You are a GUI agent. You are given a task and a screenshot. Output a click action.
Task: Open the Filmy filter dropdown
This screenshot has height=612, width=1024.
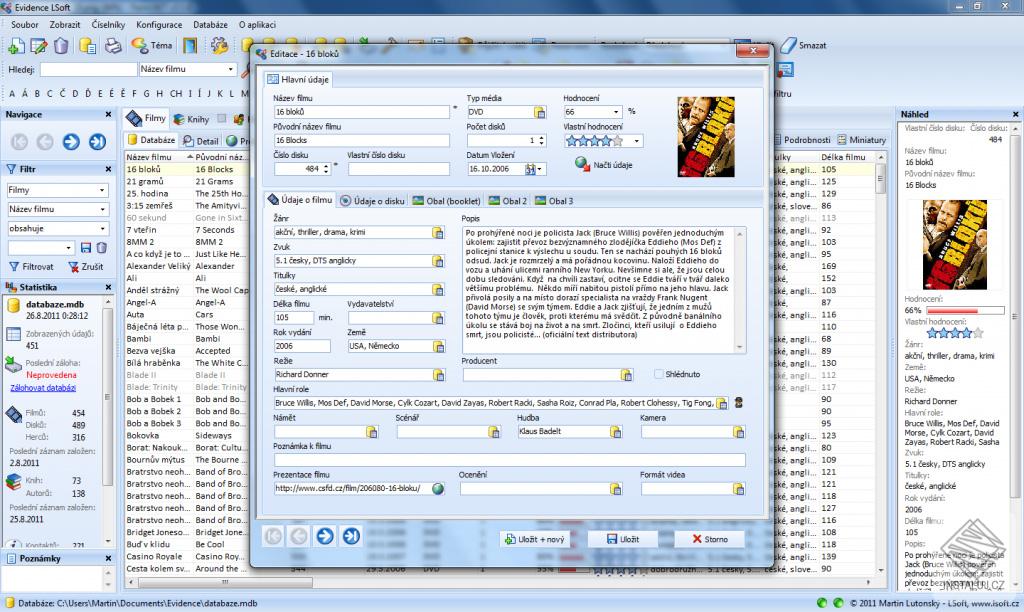pyautogui.click(x=102, y=190)
